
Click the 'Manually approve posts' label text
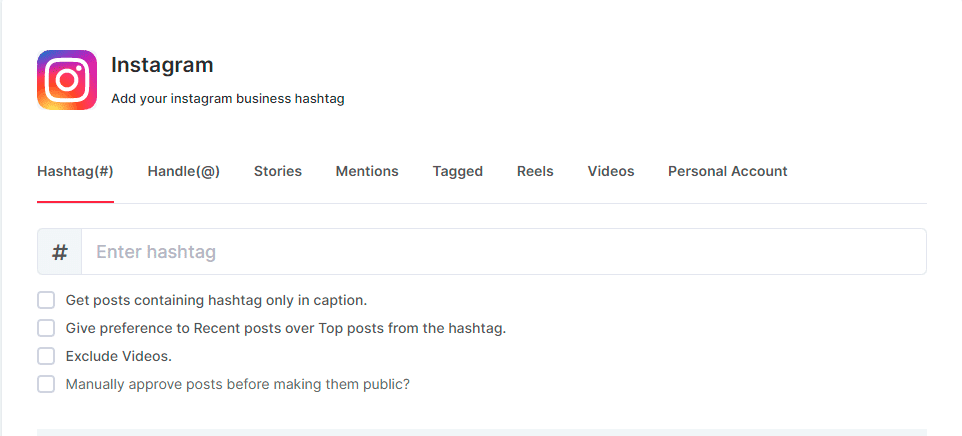[238, 384]
